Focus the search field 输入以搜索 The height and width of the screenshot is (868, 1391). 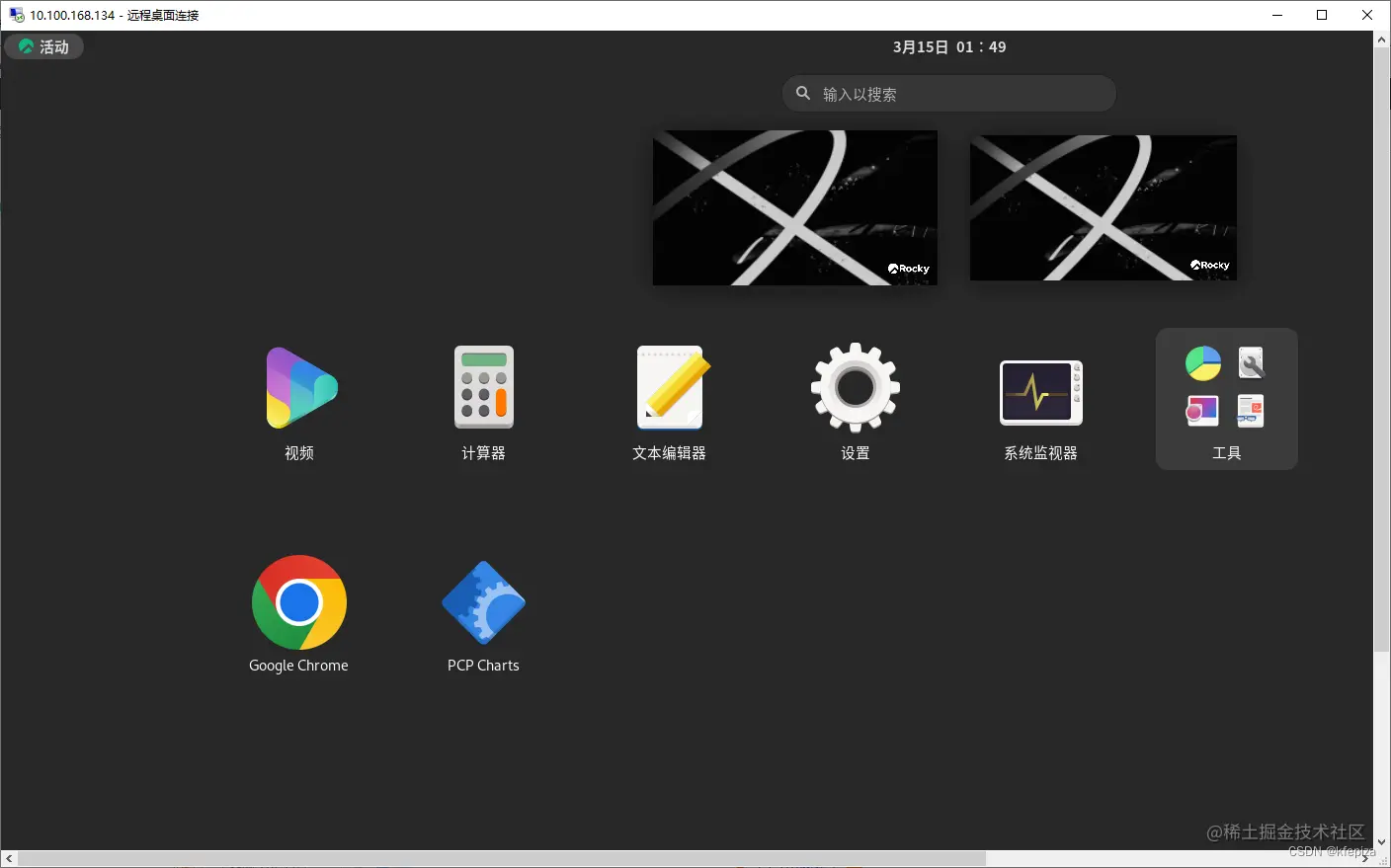949,94
